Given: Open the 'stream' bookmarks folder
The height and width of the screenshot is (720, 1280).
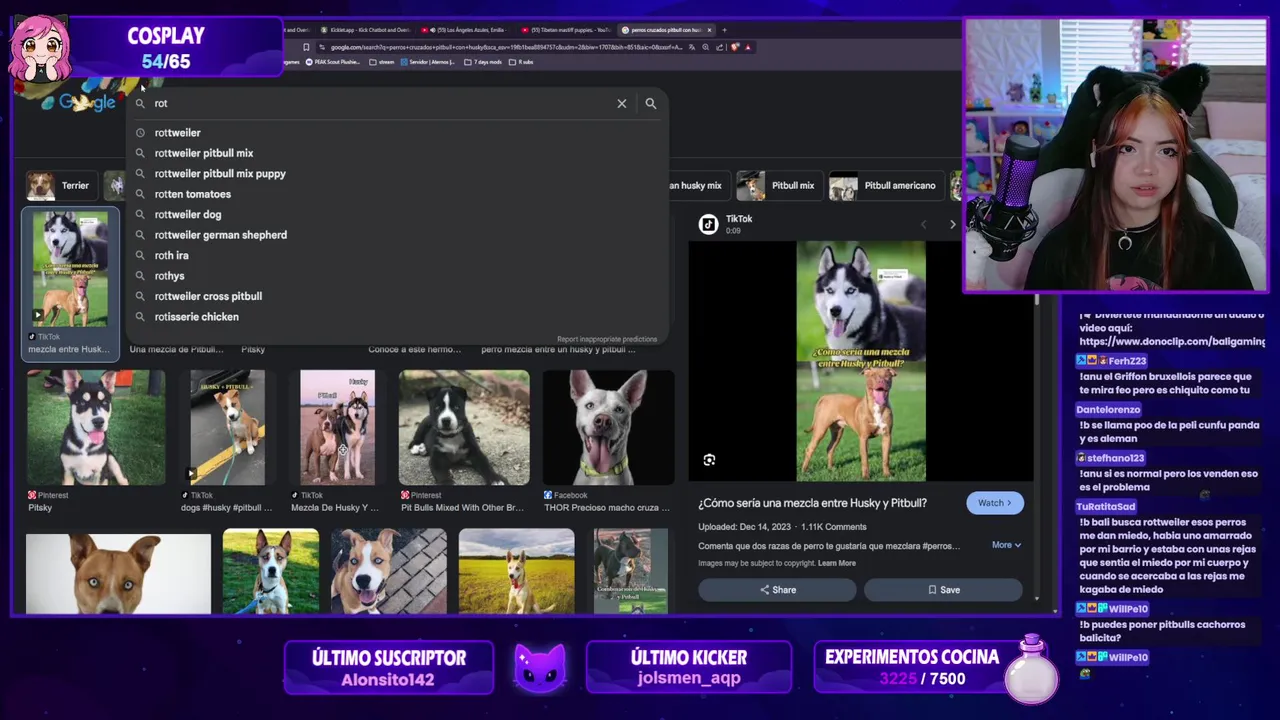Looking at the screenshot, I should [382, 62].
